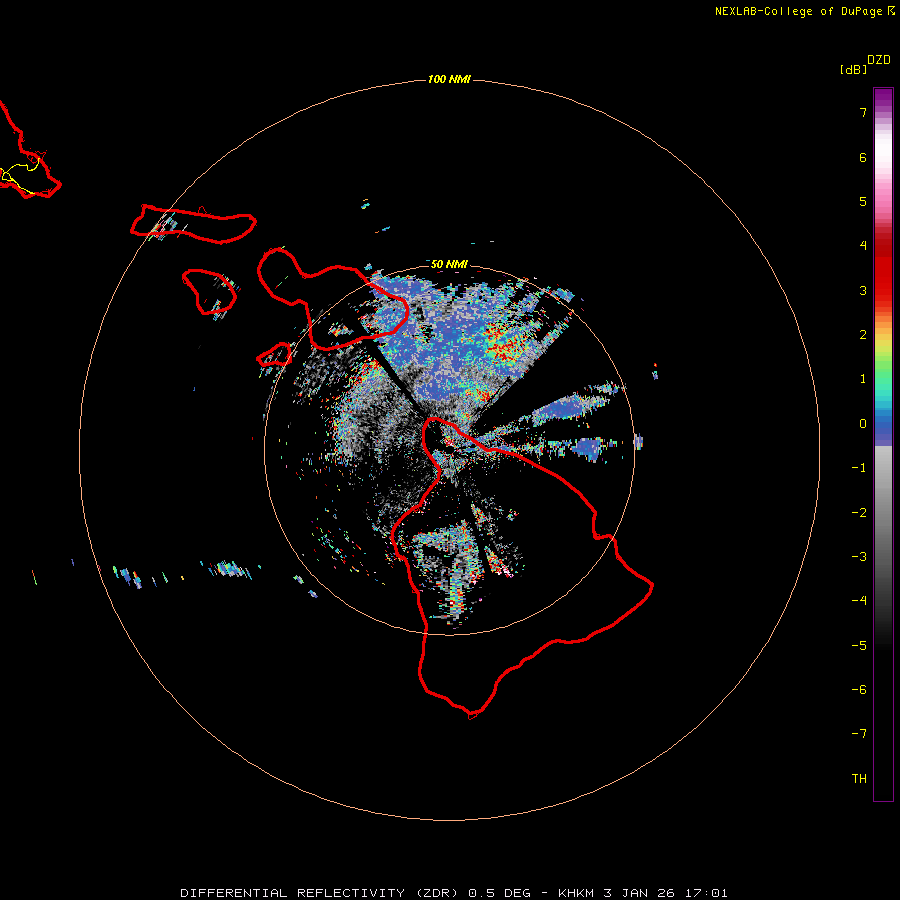900x900 pixels.
Task: Click the Lanai island outline
Action: point(209,292)
